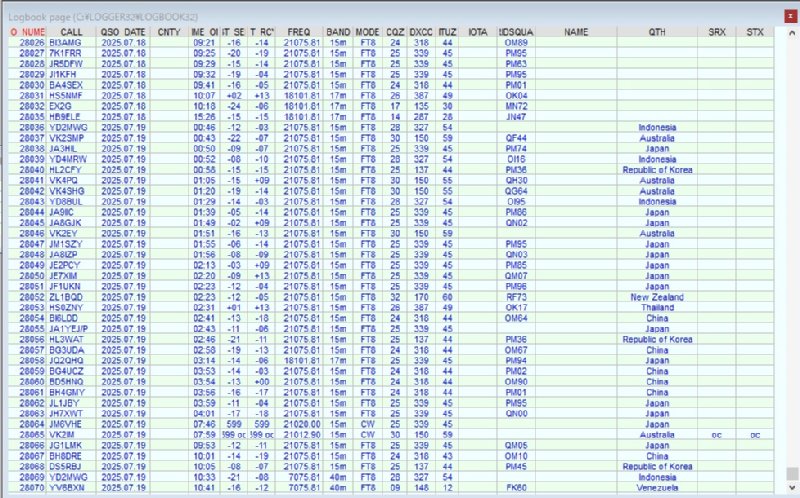This screenshot has width=800, height=498.
Task: Click the DXCC column header
Action: [421, 33]
